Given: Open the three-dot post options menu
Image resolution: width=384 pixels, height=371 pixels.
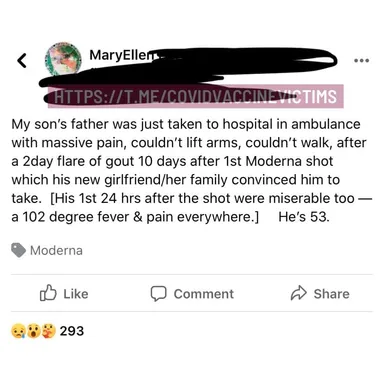Looking at the screenshot, I should point(362,61).
